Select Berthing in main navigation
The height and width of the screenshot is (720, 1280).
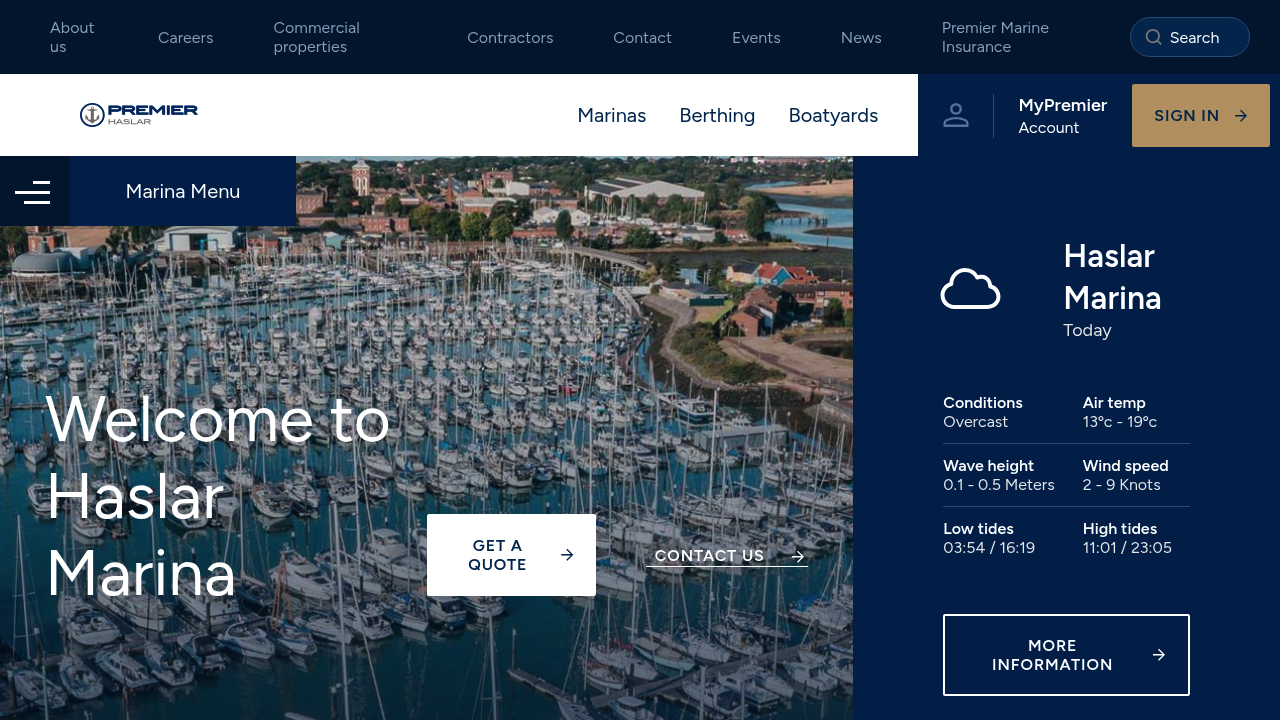[x=717, y=115]
